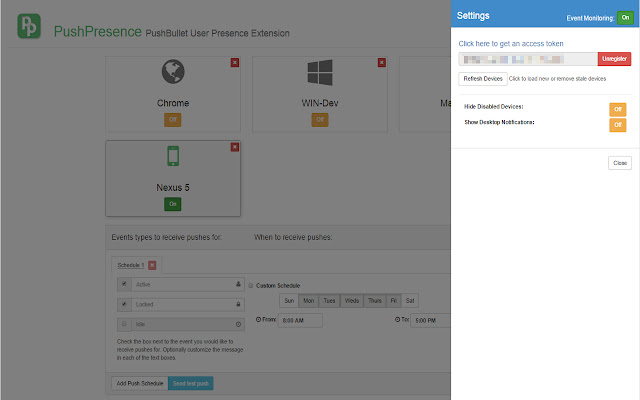The width and height of the screenshot is (640, 400).
Task: Enable Show Desktop Notifications switch
Action: click(618, 124)
